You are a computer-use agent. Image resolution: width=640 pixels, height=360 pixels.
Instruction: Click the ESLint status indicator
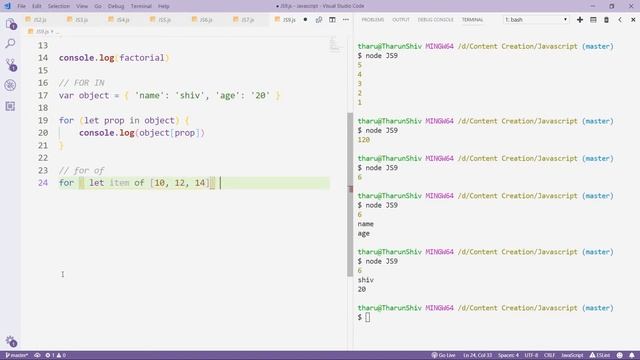click(600, 355)
